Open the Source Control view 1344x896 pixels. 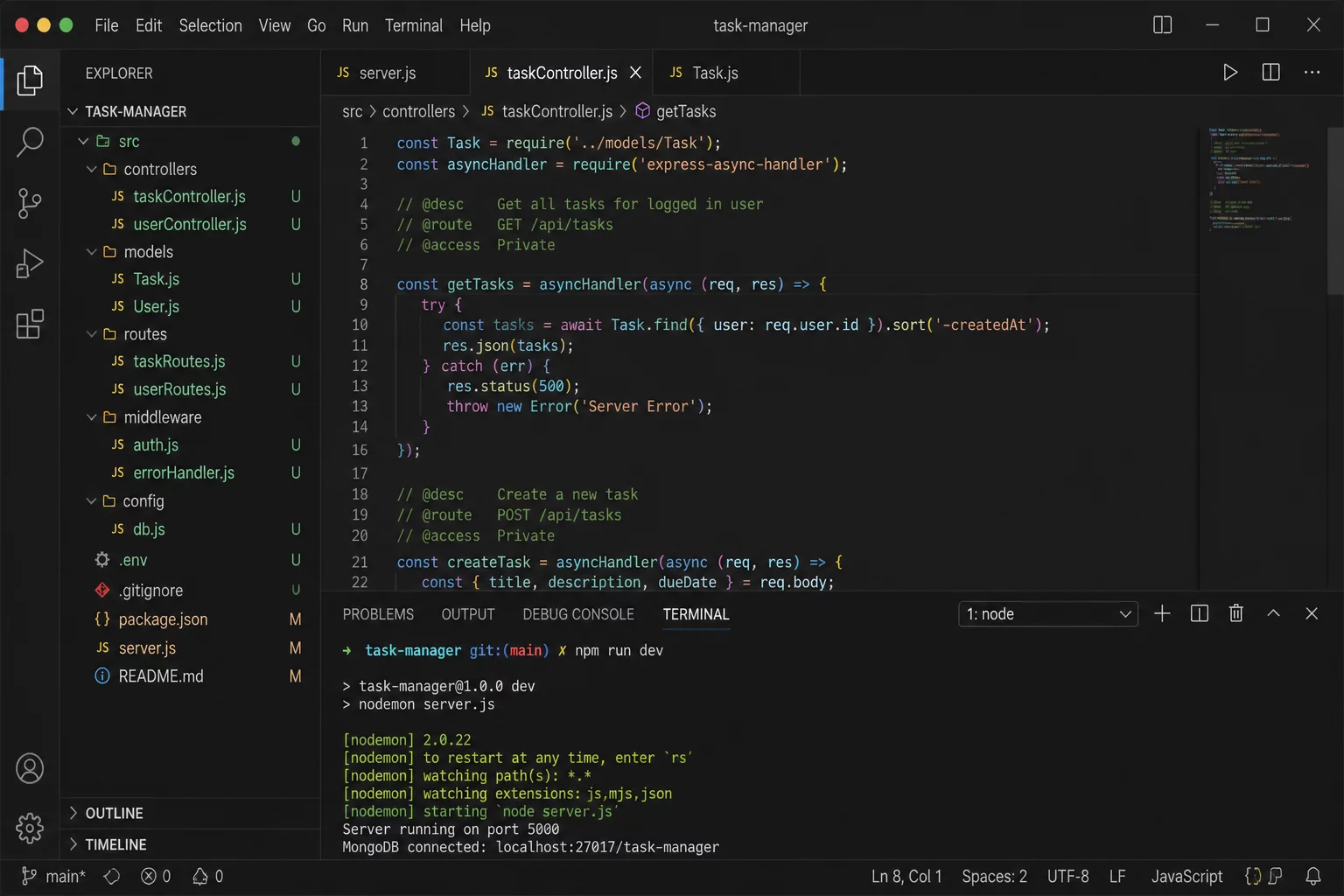coord(30,203)
